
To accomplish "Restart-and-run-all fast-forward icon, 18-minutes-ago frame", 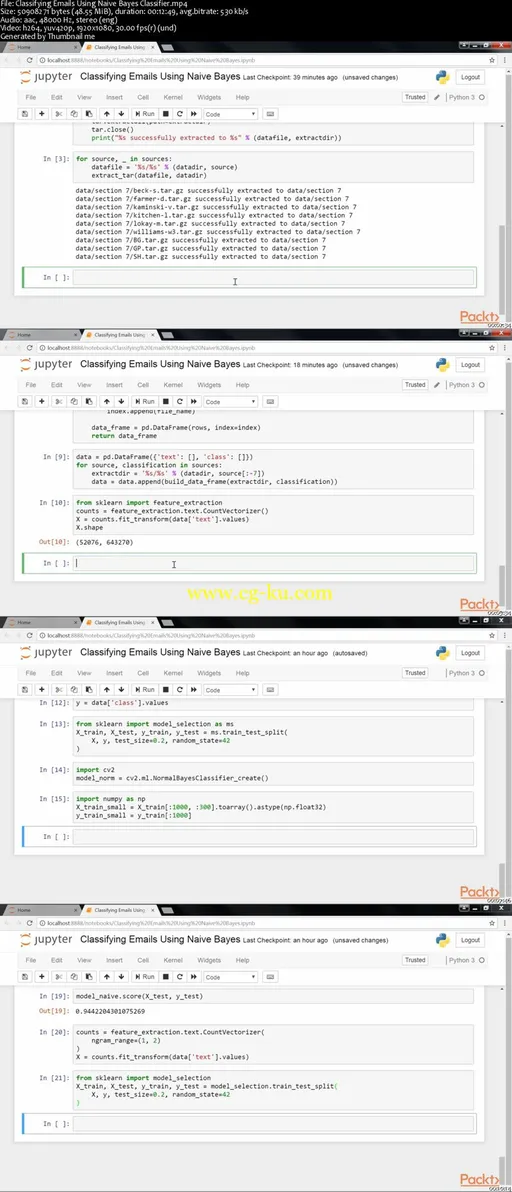I will pos(194,401).
